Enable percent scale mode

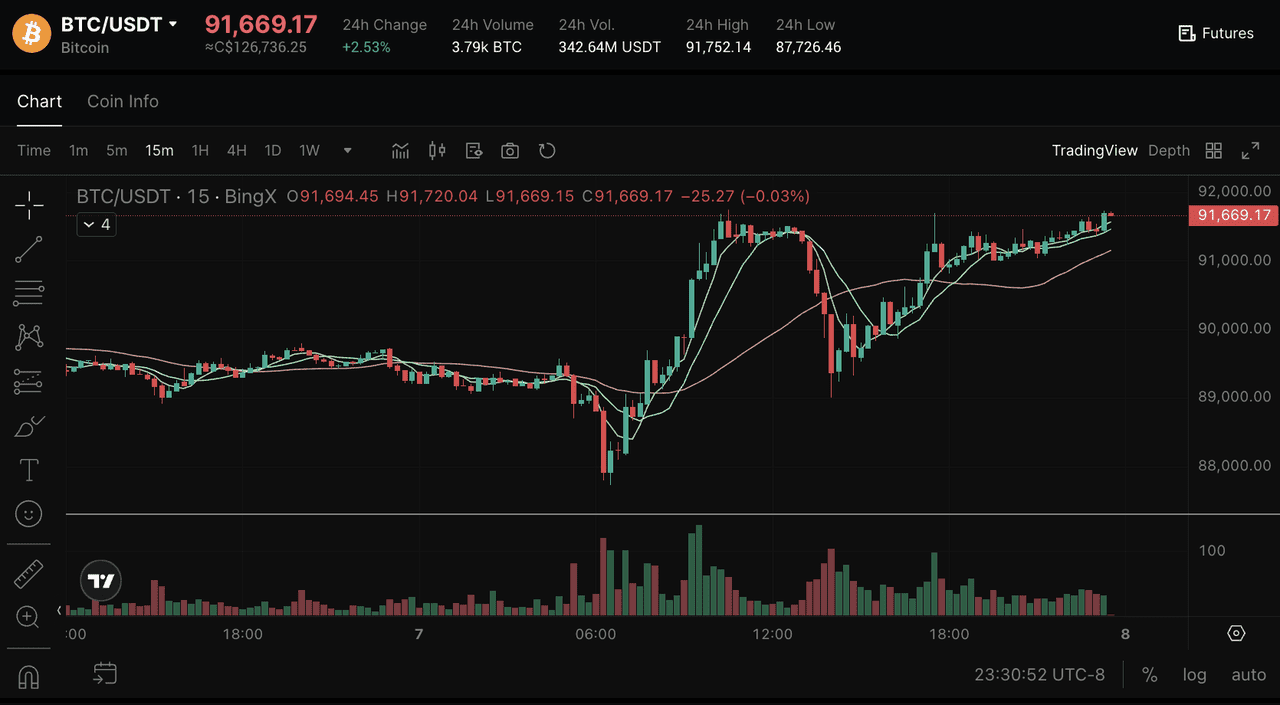pyautogui.click(x=1150, y=675)
